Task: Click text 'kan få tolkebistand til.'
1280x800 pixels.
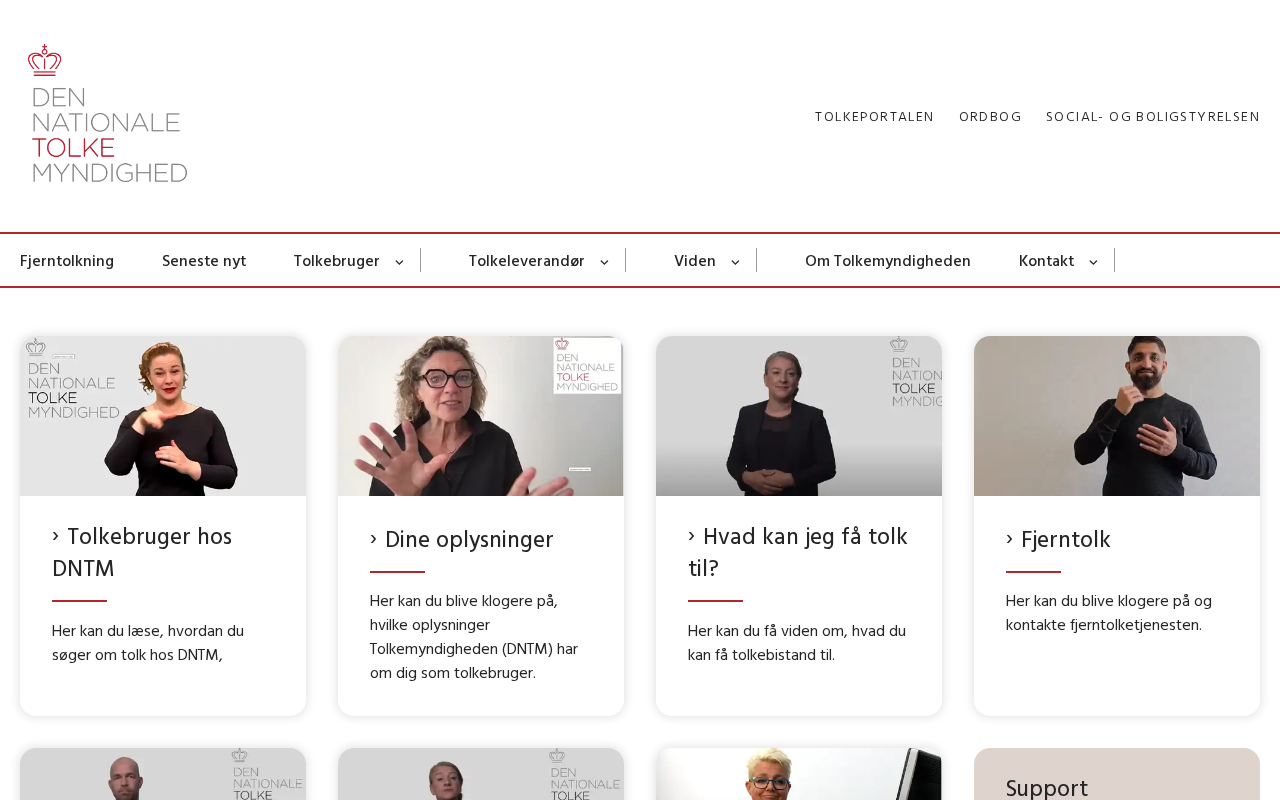Action: pos(761,655)
